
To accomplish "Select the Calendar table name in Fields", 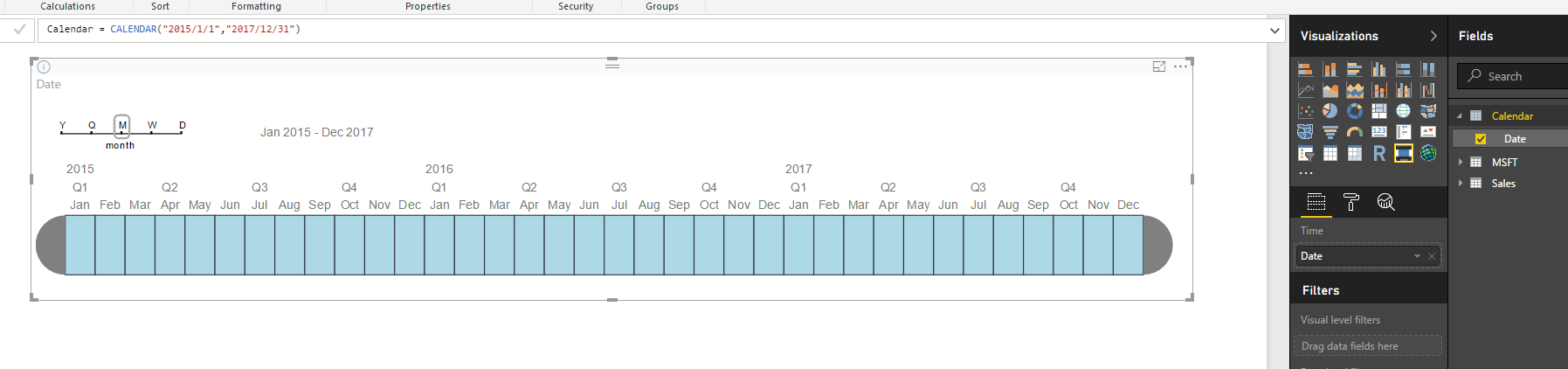I will pos(1512,116).
